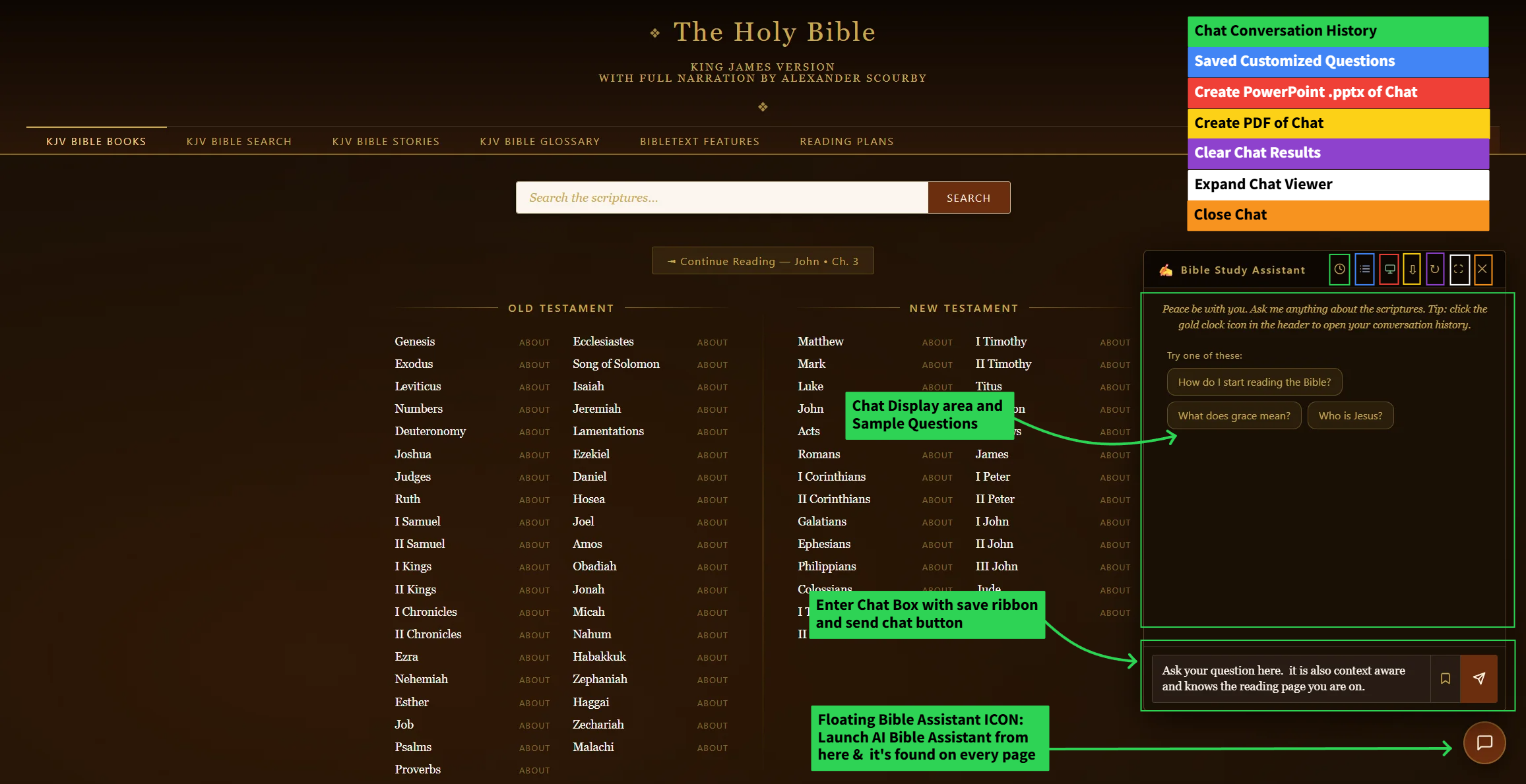Select Psalms from the Old Testament
Viewport: 1526px width, 784px height.
[413, 747]
